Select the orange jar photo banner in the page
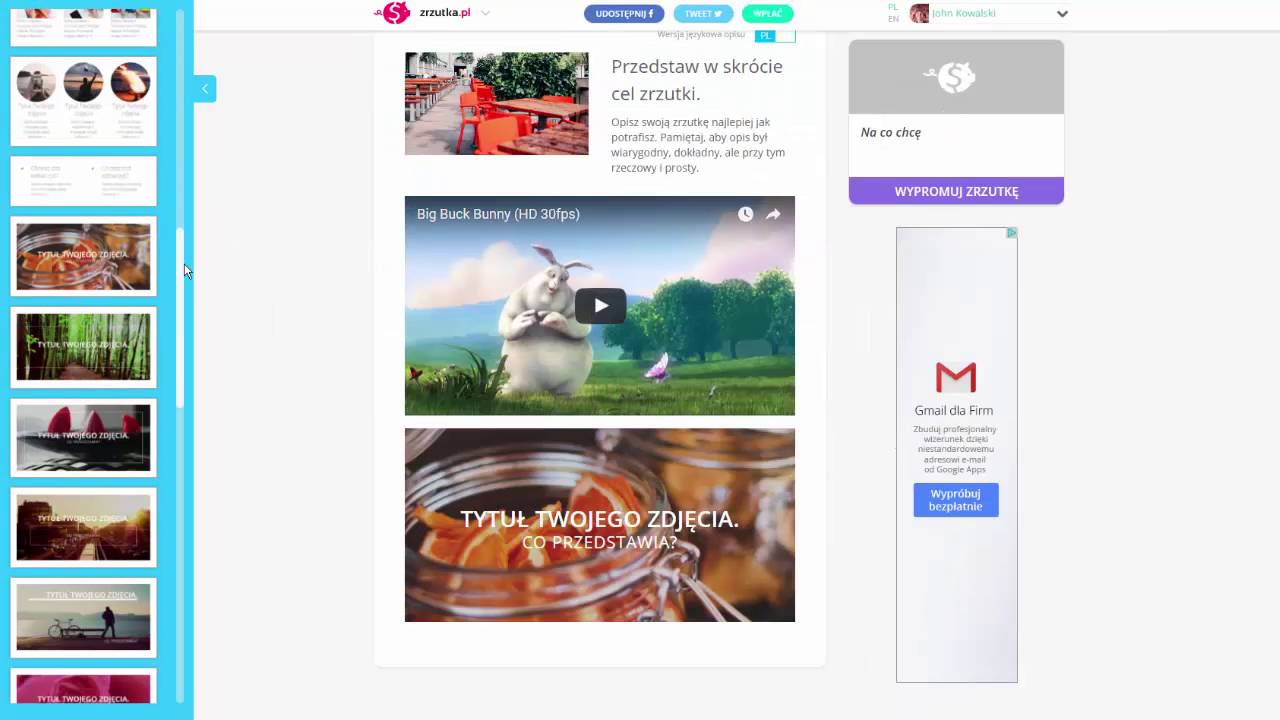The width and height of the screenshot is (1280, 720). (600, 525)
